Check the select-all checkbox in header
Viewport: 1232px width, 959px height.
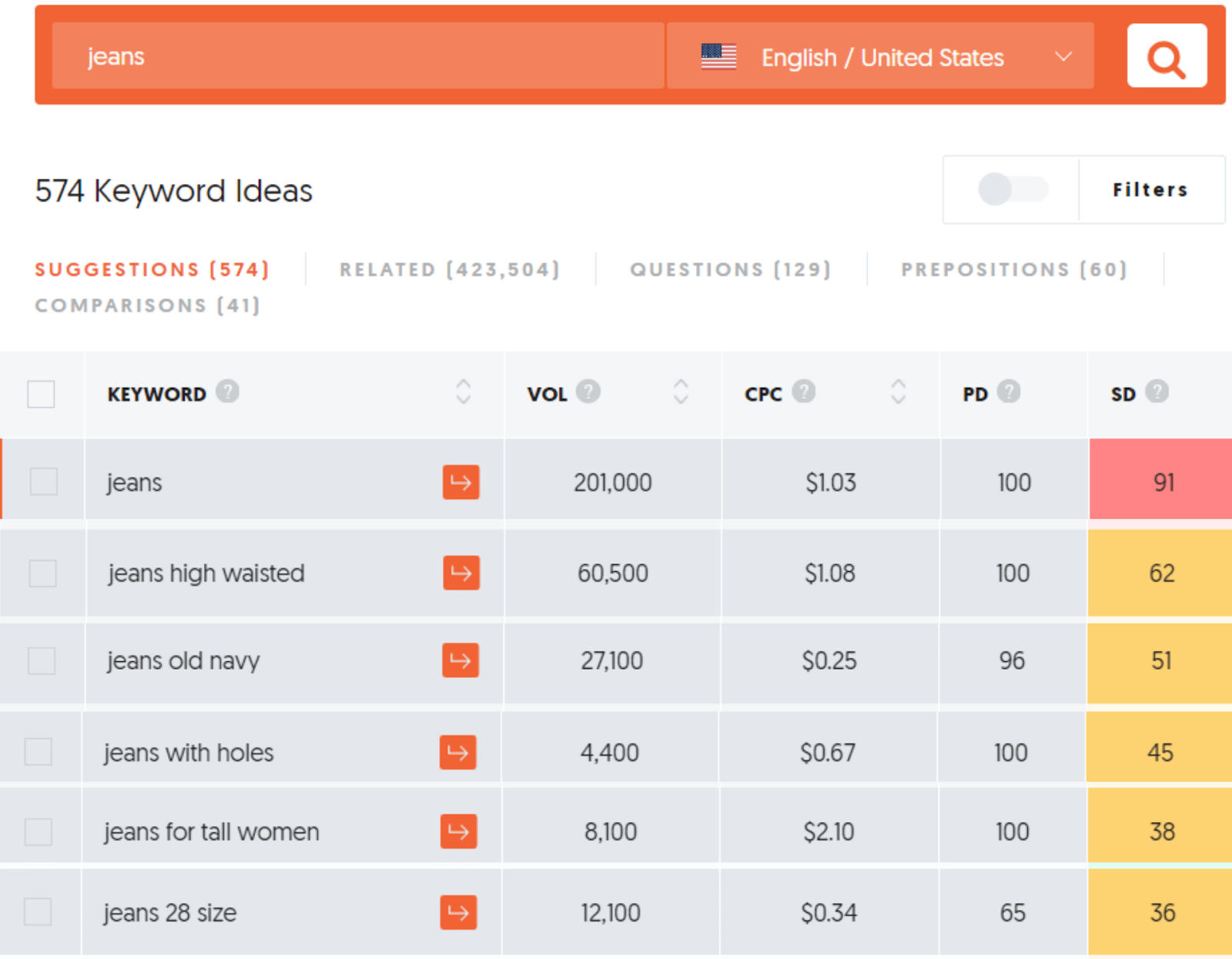(41, 394)
